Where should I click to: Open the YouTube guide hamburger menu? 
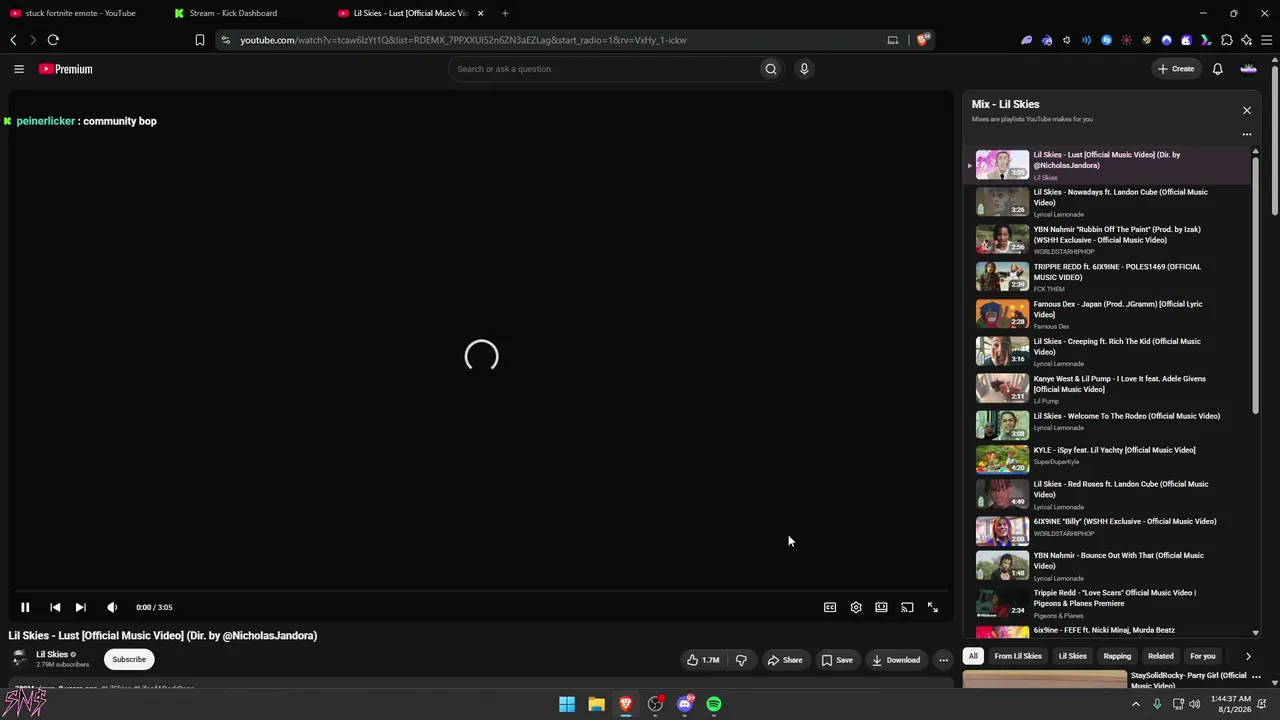19,69
